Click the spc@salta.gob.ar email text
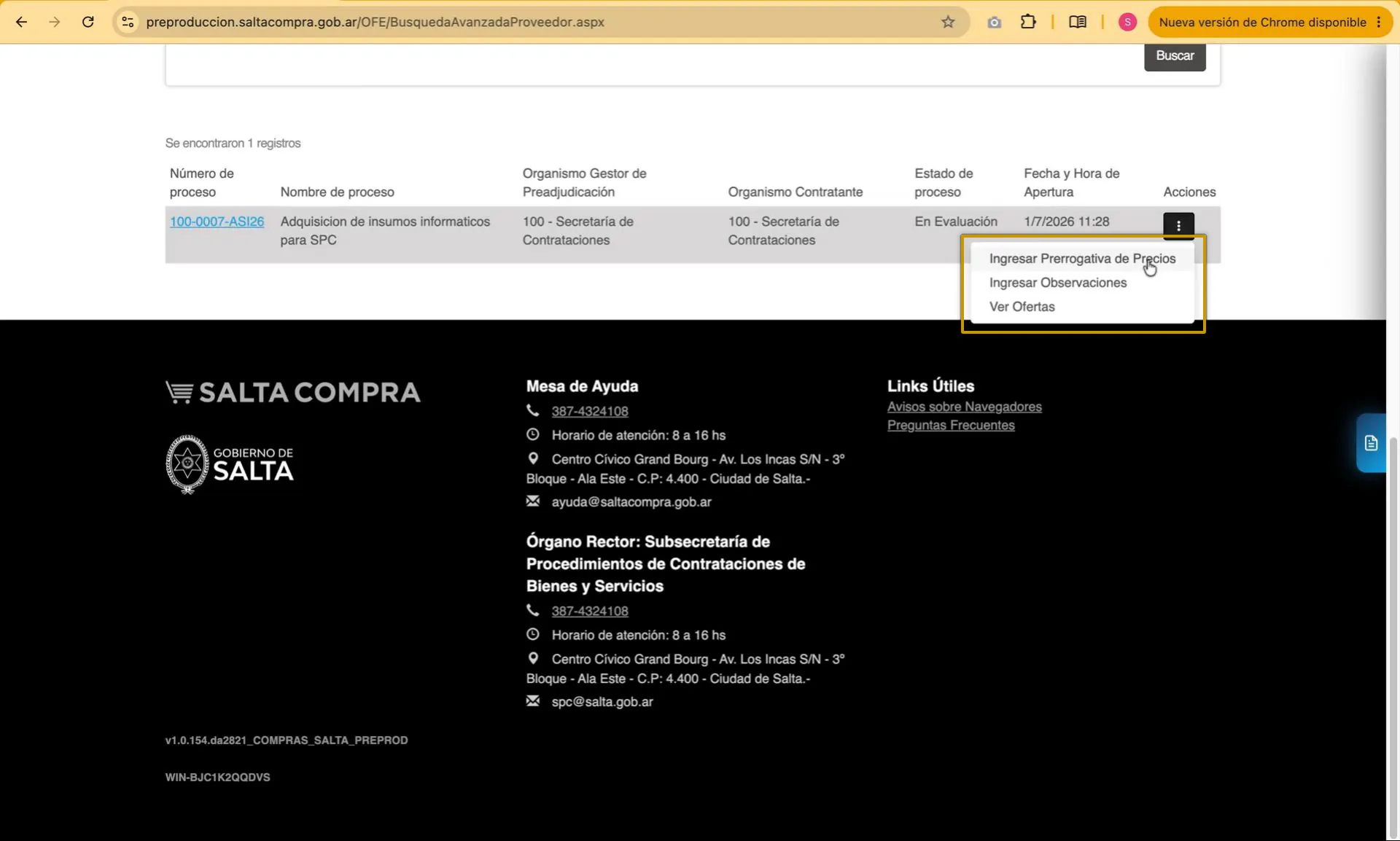The height and width of the screenshot is (841, 1400). point(602,702)
